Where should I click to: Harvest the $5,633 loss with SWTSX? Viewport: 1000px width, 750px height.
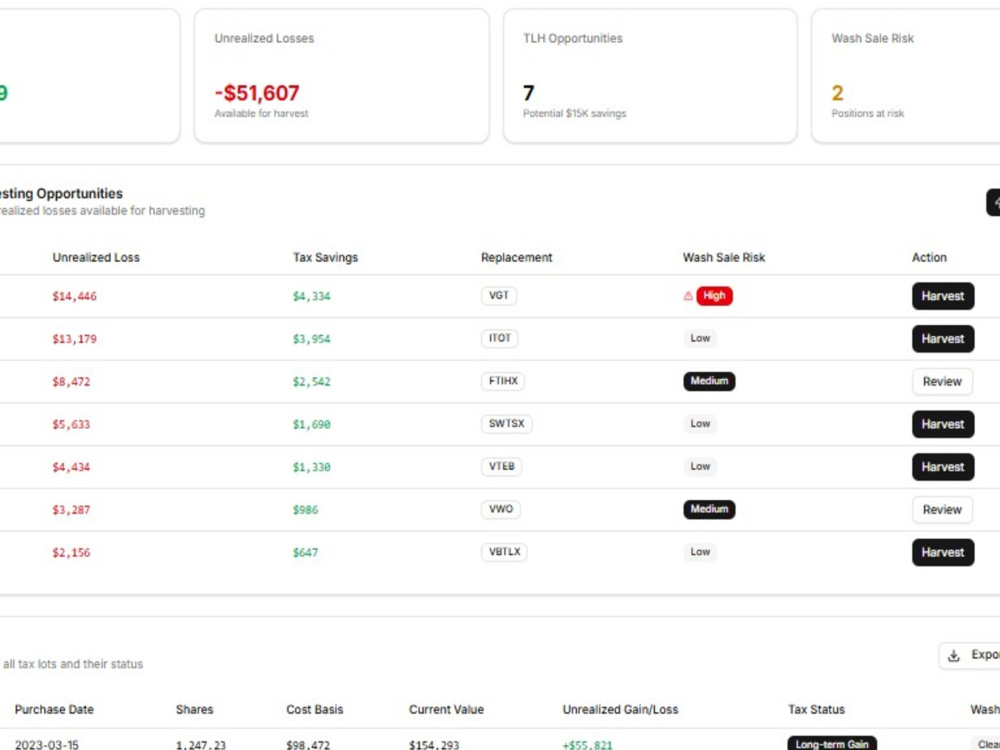[943, 424]
